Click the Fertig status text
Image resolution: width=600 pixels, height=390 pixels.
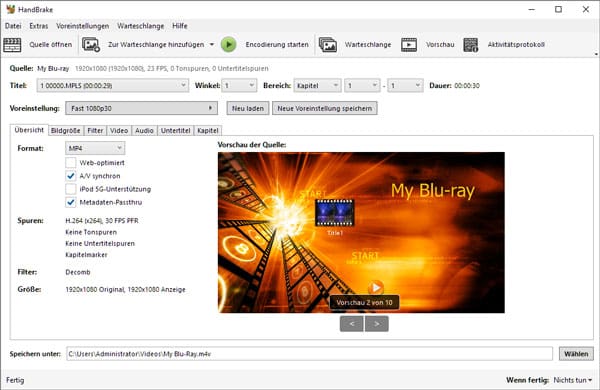tap(15, 380)
